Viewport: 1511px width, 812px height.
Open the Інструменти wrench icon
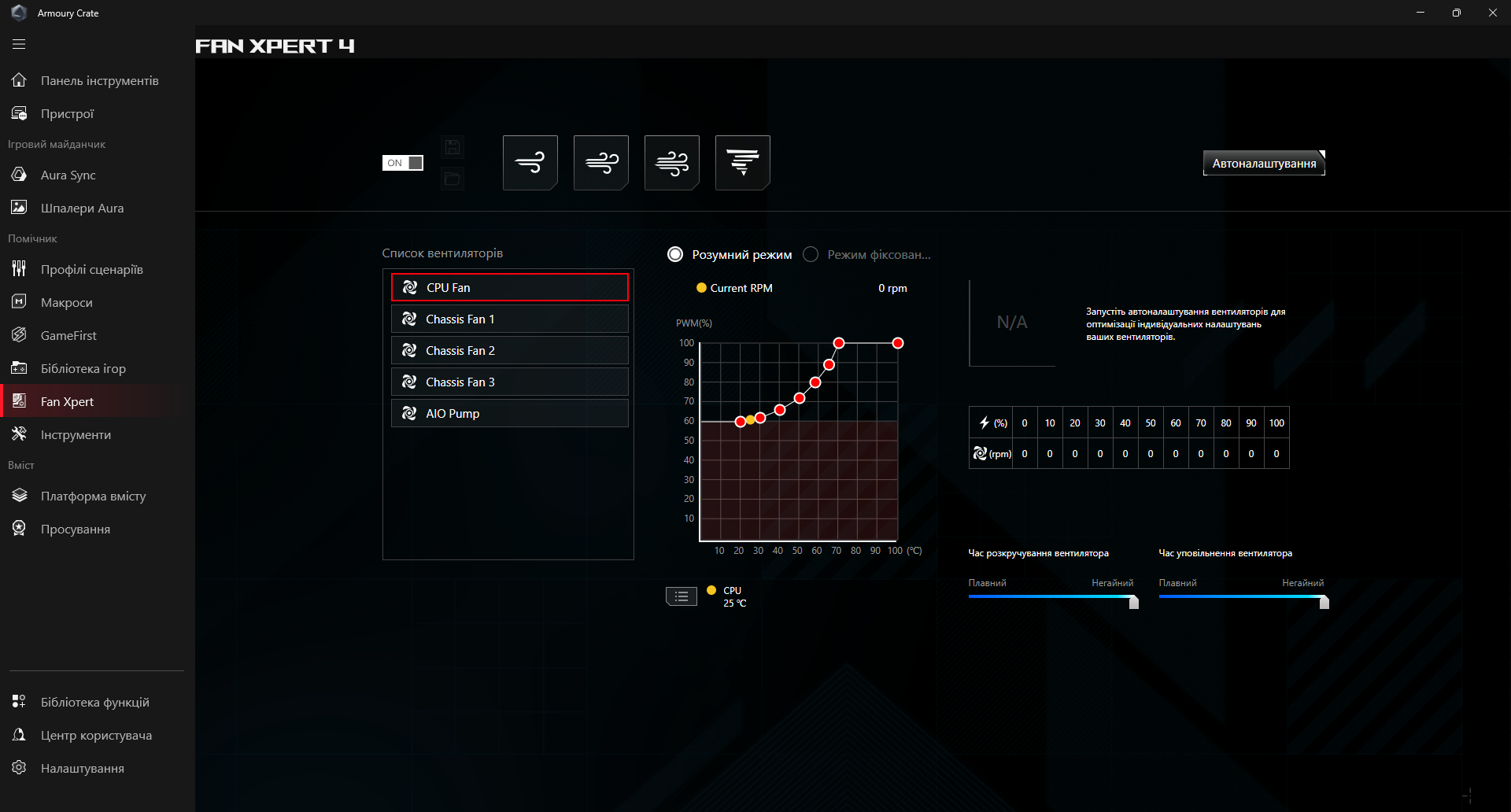(x=20, y=434)
